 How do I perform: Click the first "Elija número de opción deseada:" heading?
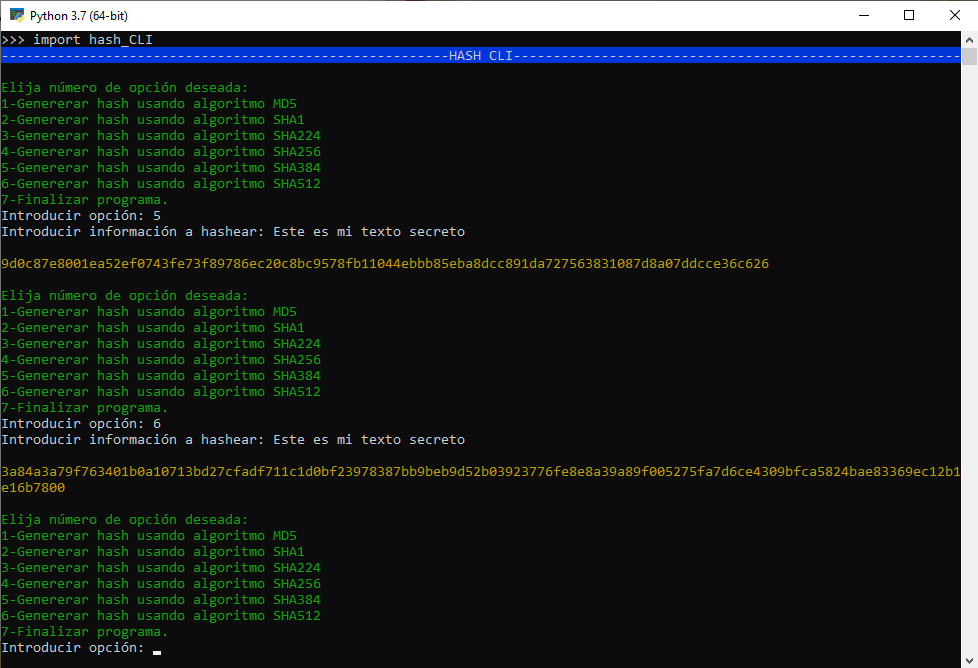tap(125, 88)
